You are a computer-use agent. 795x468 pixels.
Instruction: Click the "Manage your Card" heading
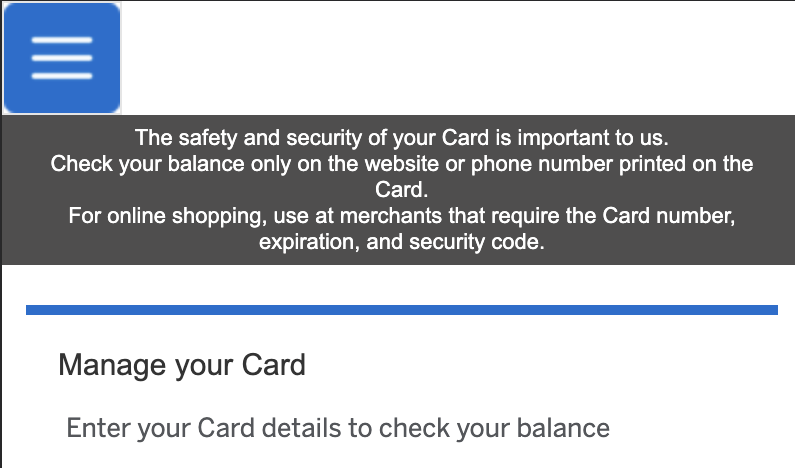pyautogui.click(x=182, y=364)
